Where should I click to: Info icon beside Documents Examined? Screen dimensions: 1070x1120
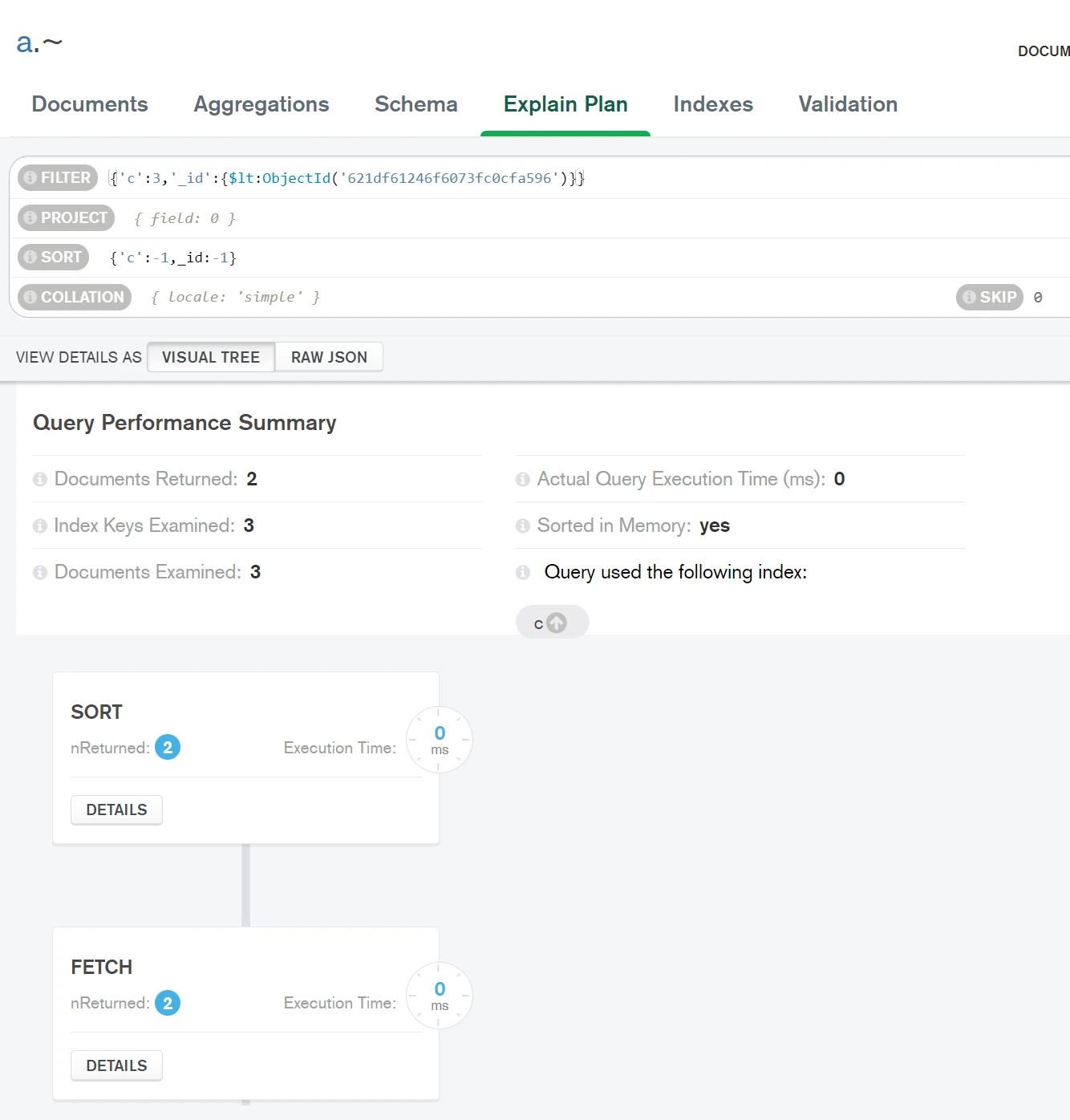tap(40, 573)
